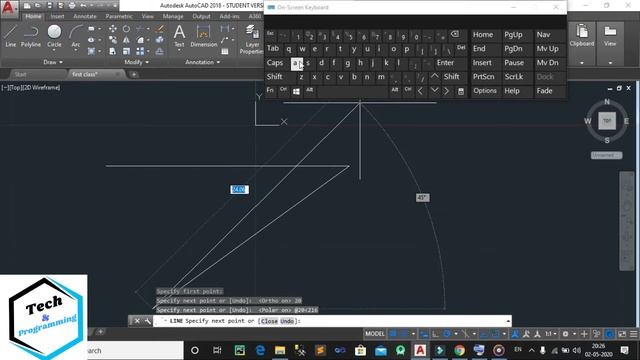
Task: Click the MODEL button on status bar
Action: click(375, 334)
